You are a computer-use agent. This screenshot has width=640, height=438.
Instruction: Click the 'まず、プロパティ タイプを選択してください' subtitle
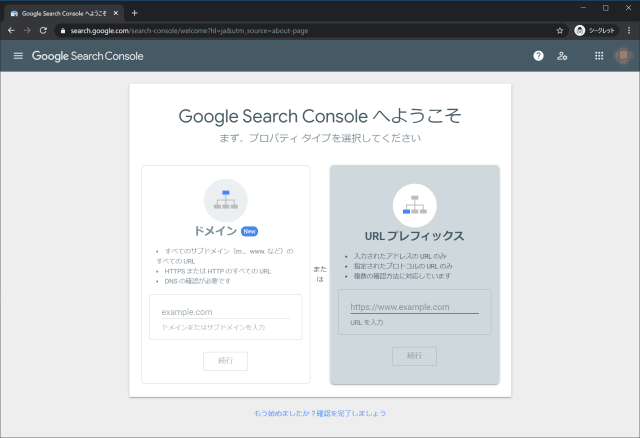tap(320, 138)
